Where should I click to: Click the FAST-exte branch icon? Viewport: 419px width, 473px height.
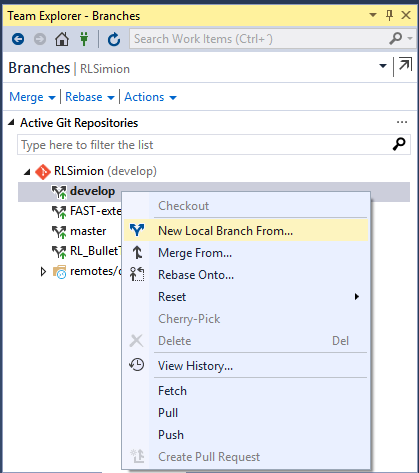tap(60, 212)
